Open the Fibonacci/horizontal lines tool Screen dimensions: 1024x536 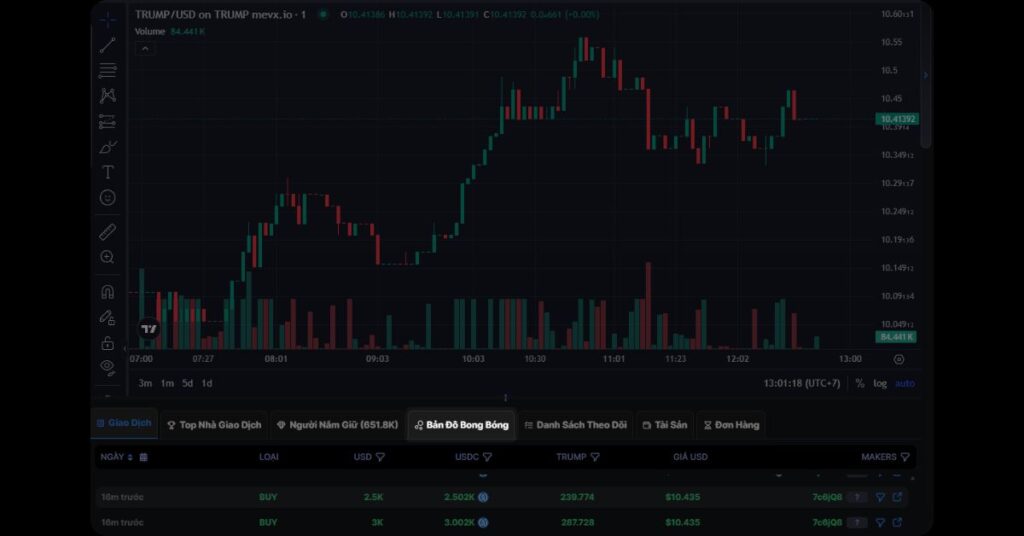108,71
